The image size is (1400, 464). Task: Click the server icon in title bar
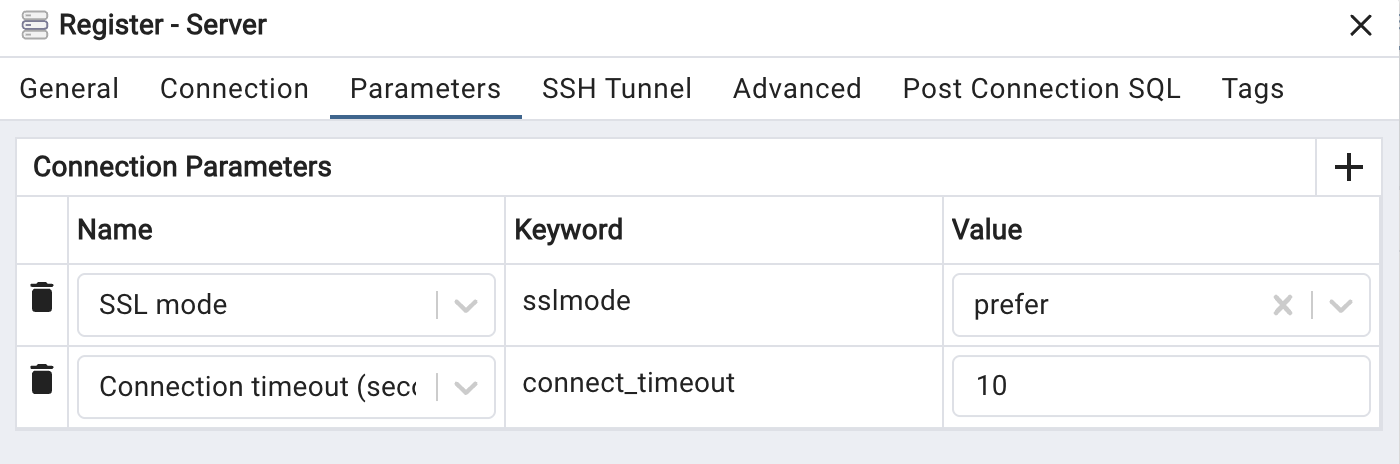(x=34, y=25)
